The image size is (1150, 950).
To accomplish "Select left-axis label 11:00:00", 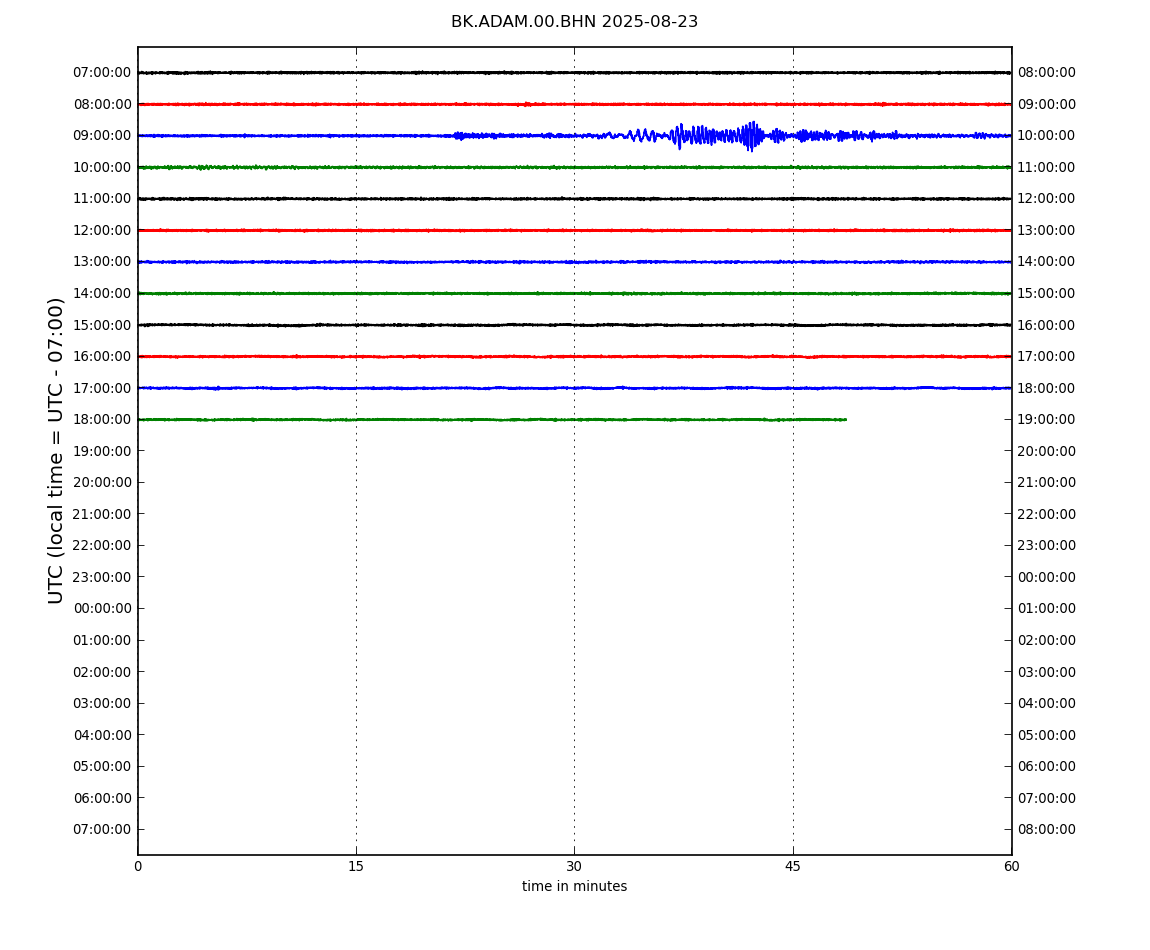I will pyautogui.click(x=102, y=199).
